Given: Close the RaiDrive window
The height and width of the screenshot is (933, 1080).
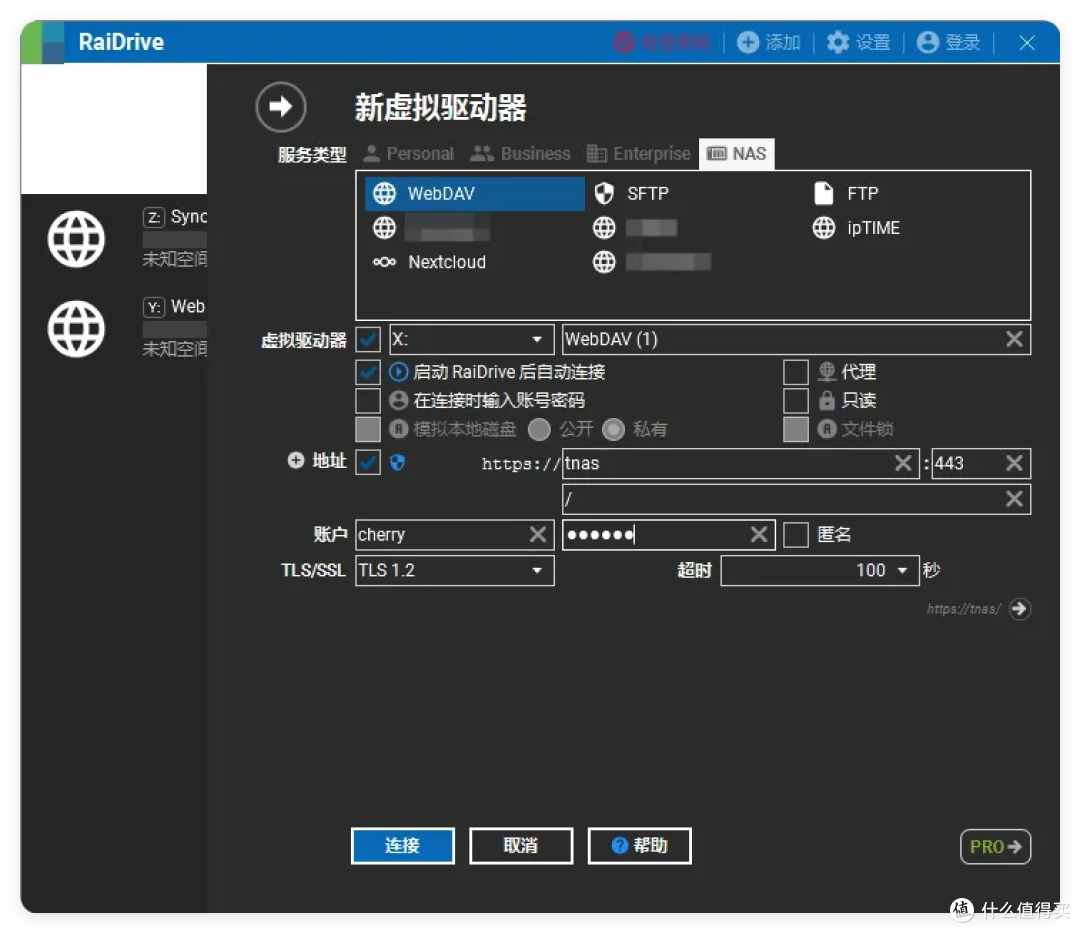Looking at the screenshot, I should [1027, 43].
